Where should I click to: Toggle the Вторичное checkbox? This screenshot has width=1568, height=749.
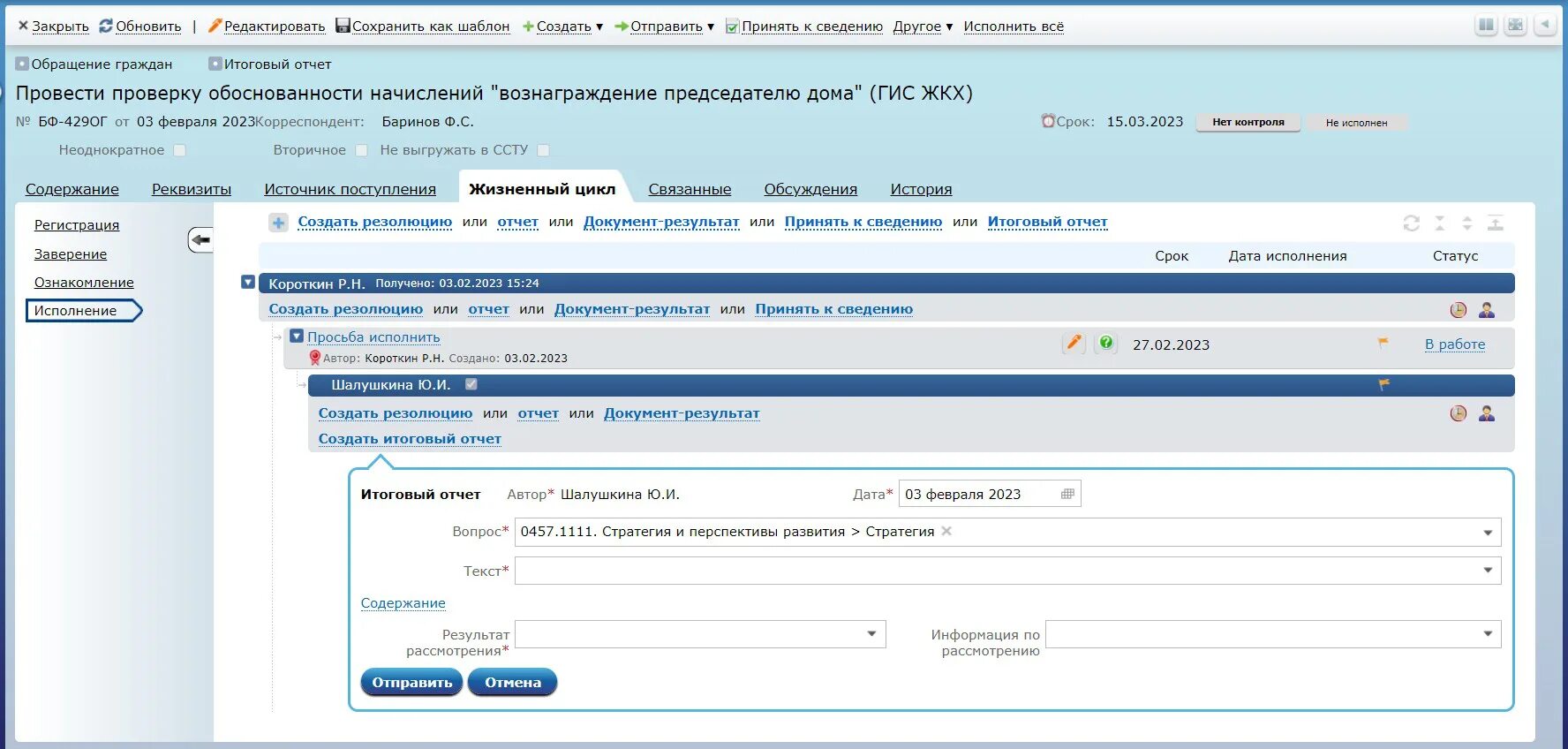click(x=361, y=150)
